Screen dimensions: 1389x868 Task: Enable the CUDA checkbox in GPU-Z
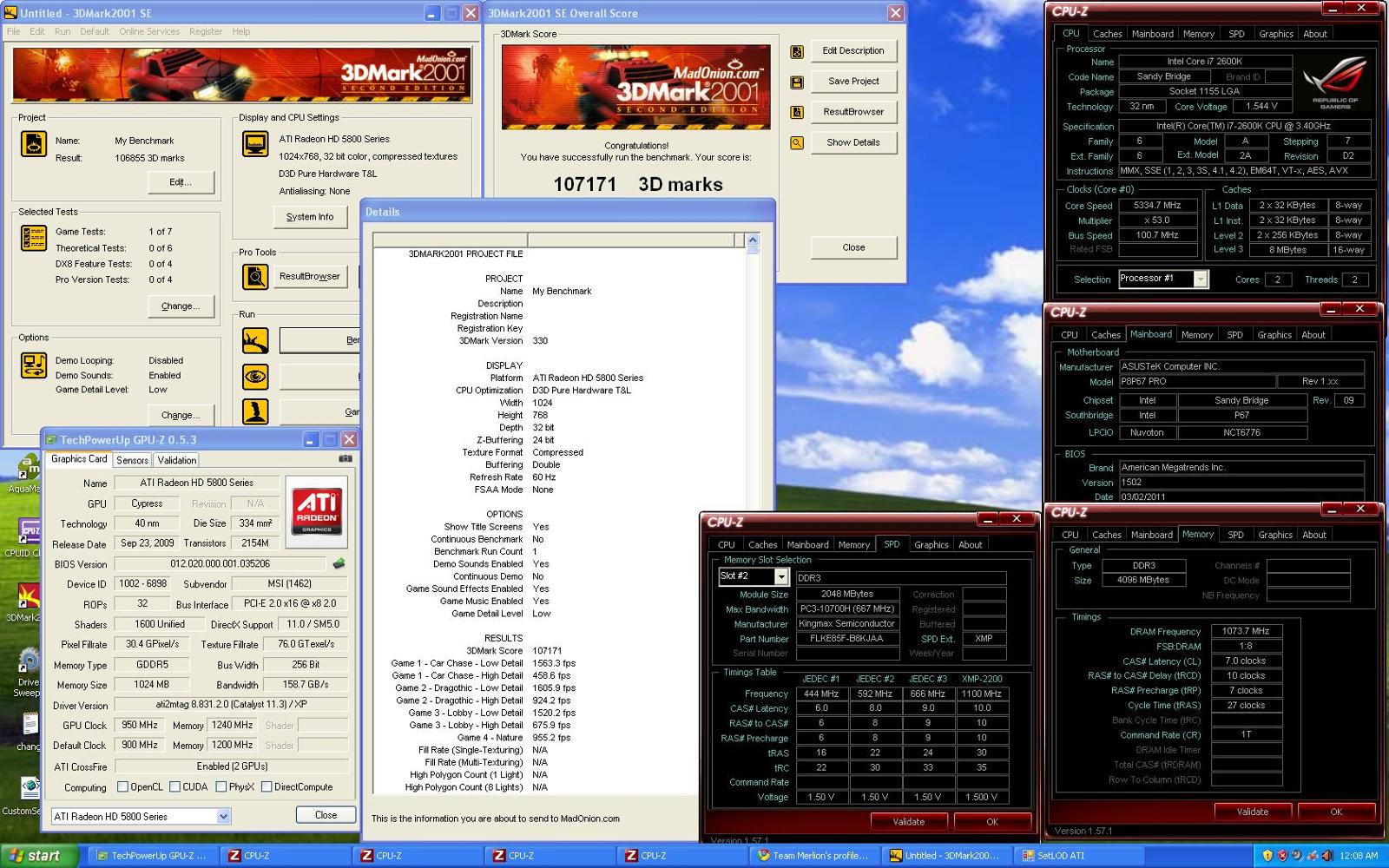coord(174,787)
